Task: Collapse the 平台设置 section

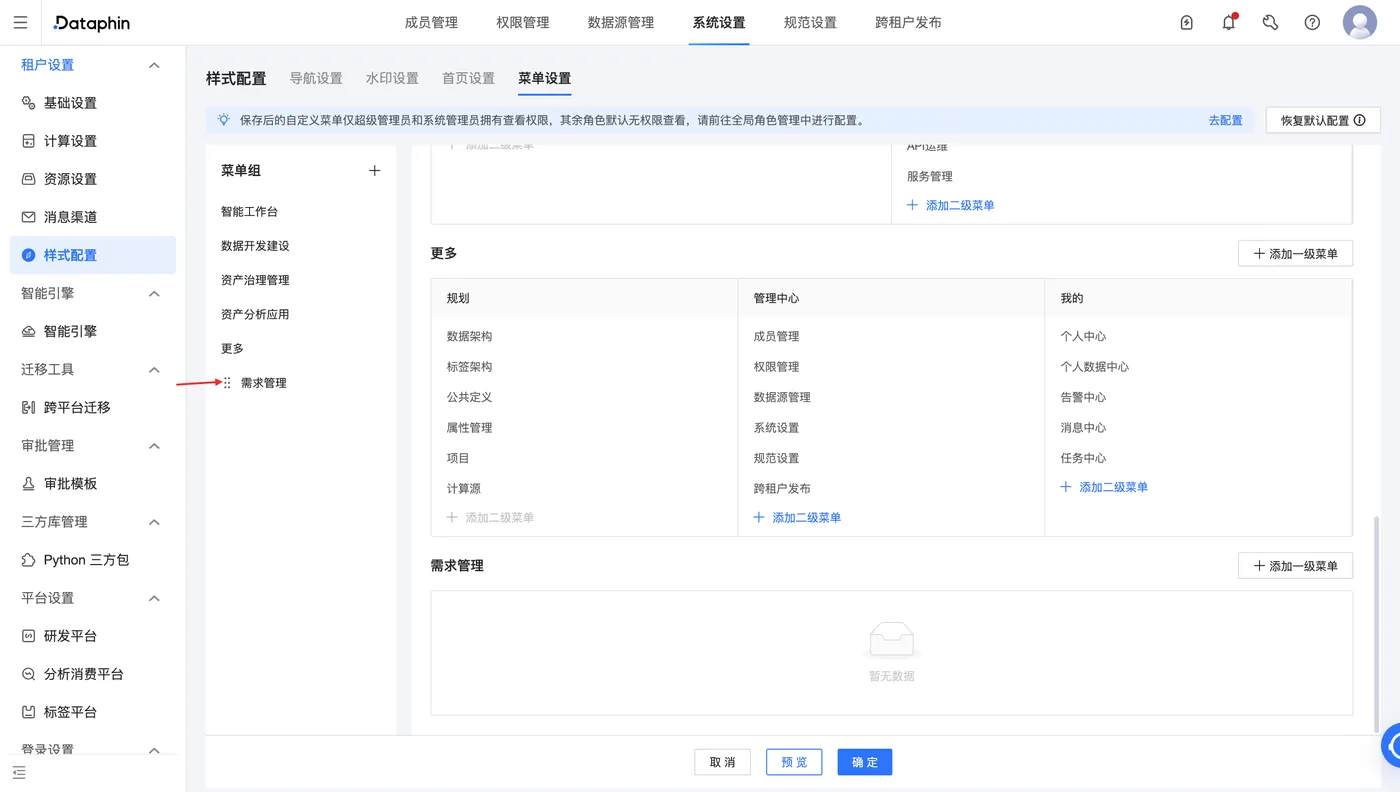Action: [x=154, y=598]
